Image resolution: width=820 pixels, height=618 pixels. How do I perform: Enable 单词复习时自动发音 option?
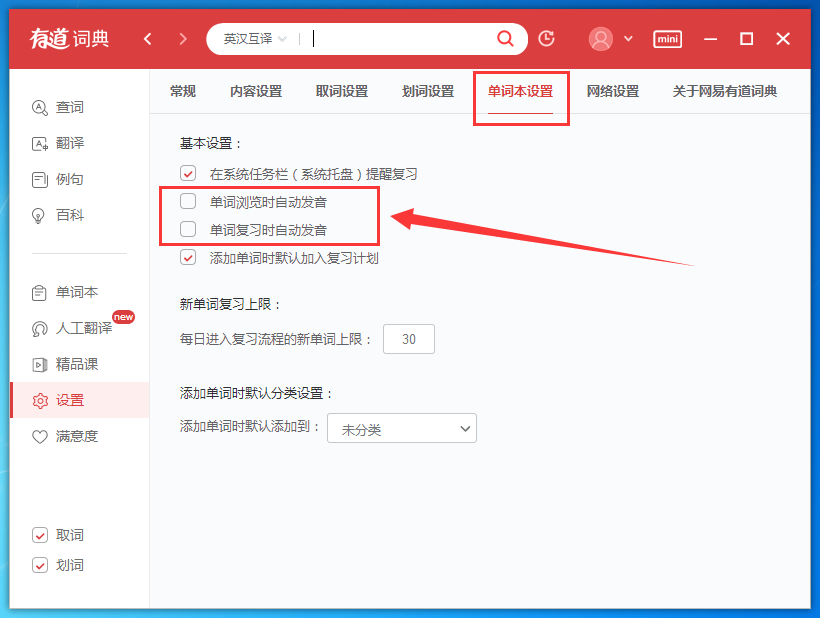tap(187, 229)
